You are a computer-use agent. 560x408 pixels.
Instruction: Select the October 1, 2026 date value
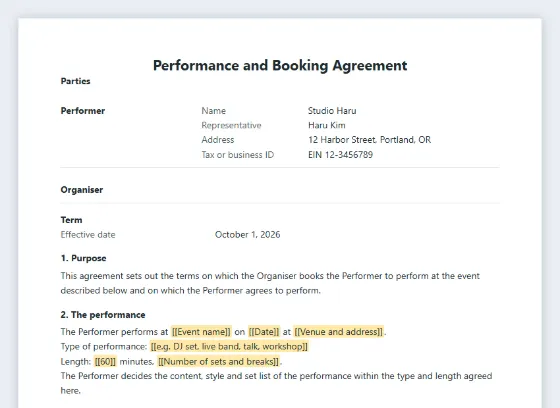tap(248, 235)
